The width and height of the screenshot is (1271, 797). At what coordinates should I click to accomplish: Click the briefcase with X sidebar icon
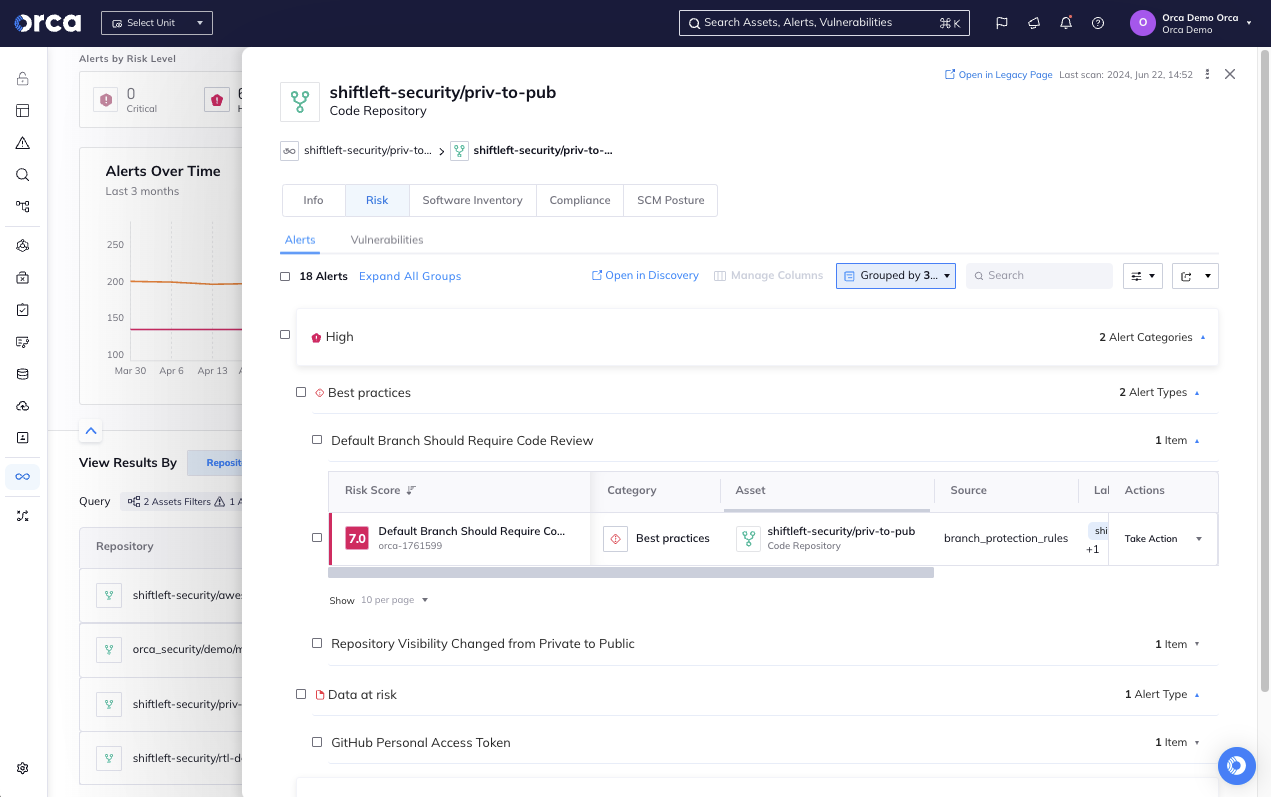pos(22,278)
